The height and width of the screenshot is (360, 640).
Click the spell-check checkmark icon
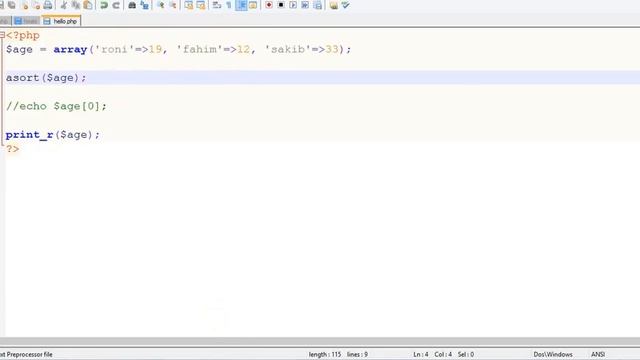point(345,5)
